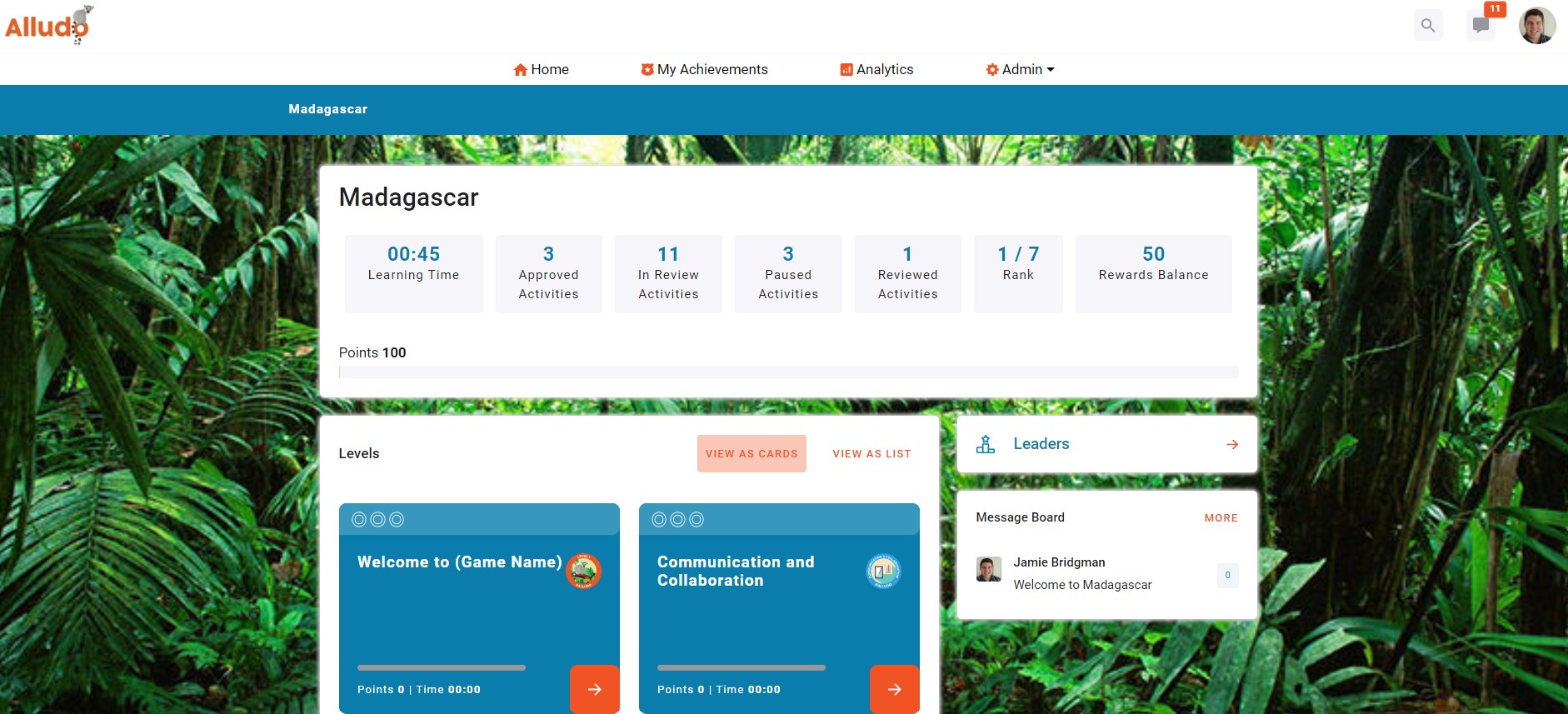Click the message reply count badge 0
This screenshot has width=1568, height=714.
point(1227,576)
